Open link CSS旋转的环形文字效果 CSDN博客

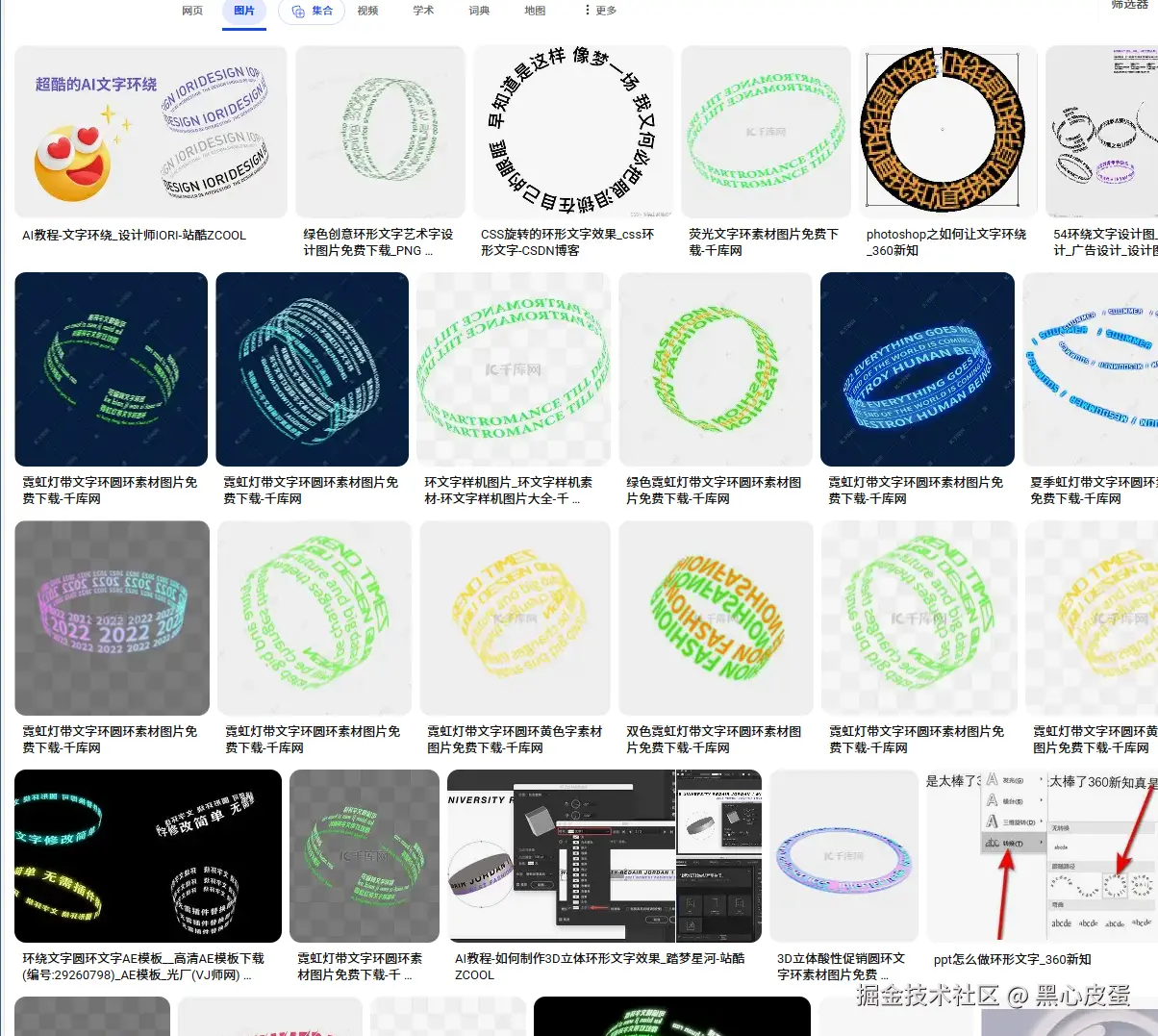click(567, 242)
